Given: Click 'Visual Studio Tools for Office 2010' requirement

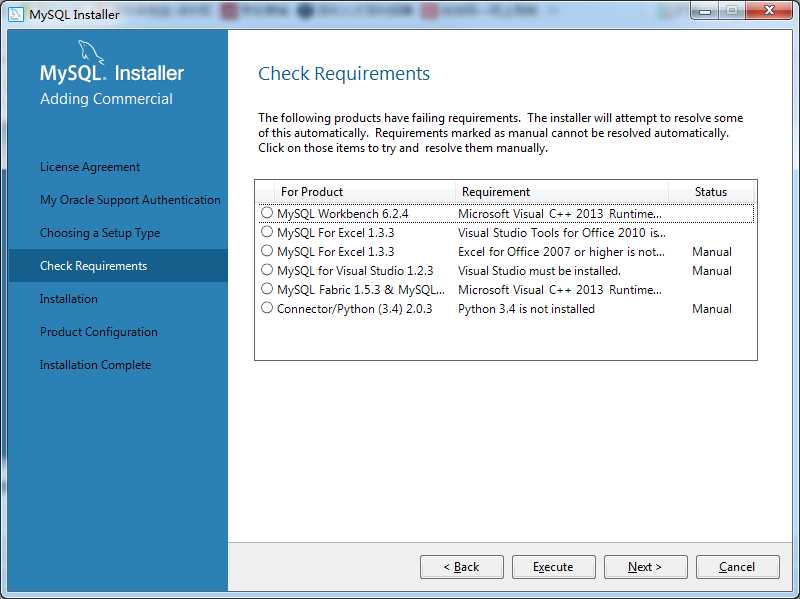Looking at the screenshot, I should (562, 233).
